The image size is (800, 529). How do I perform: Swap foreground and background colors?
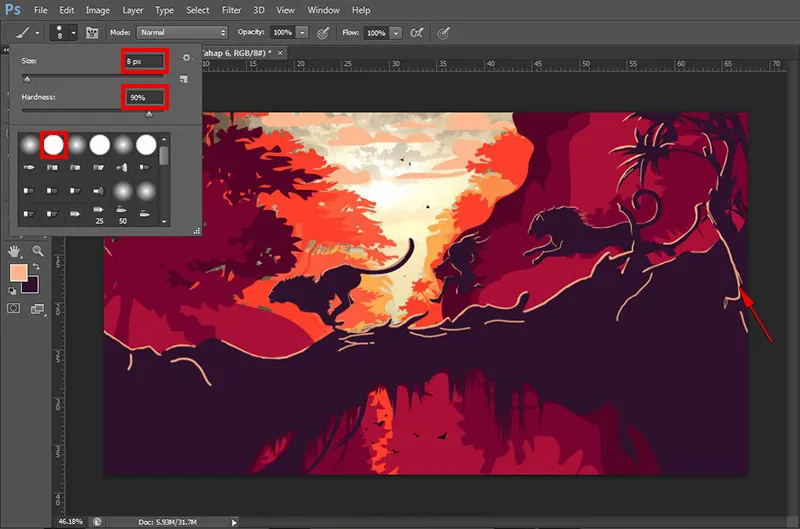tap(37, 266)
